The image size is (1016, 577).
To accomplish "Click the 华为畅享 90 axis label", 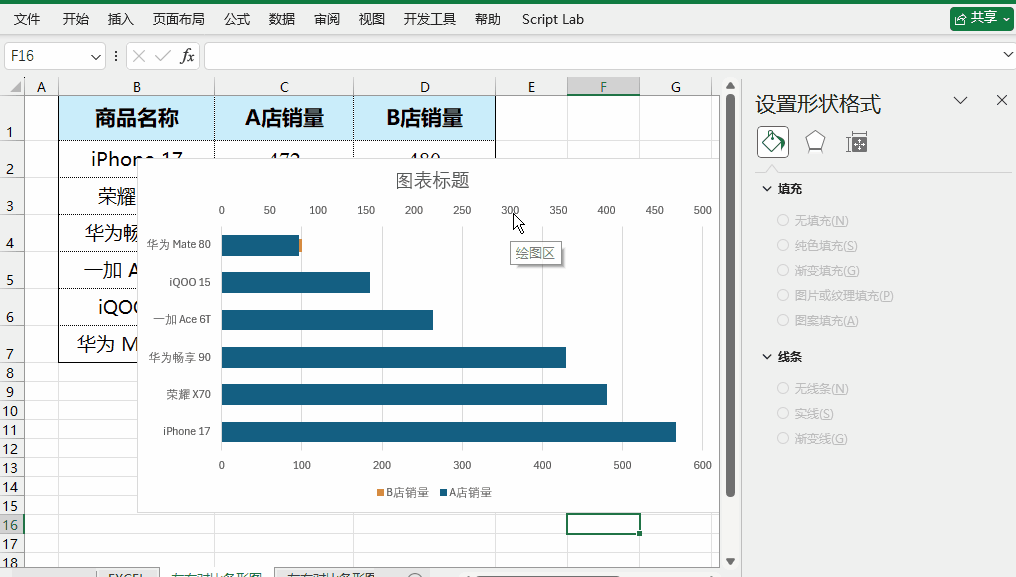I will [179, 357].
